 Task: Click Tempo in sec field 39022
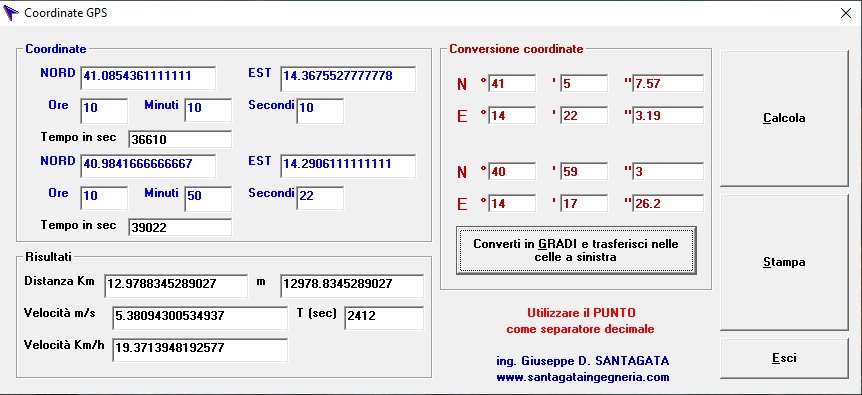[180, 227]
